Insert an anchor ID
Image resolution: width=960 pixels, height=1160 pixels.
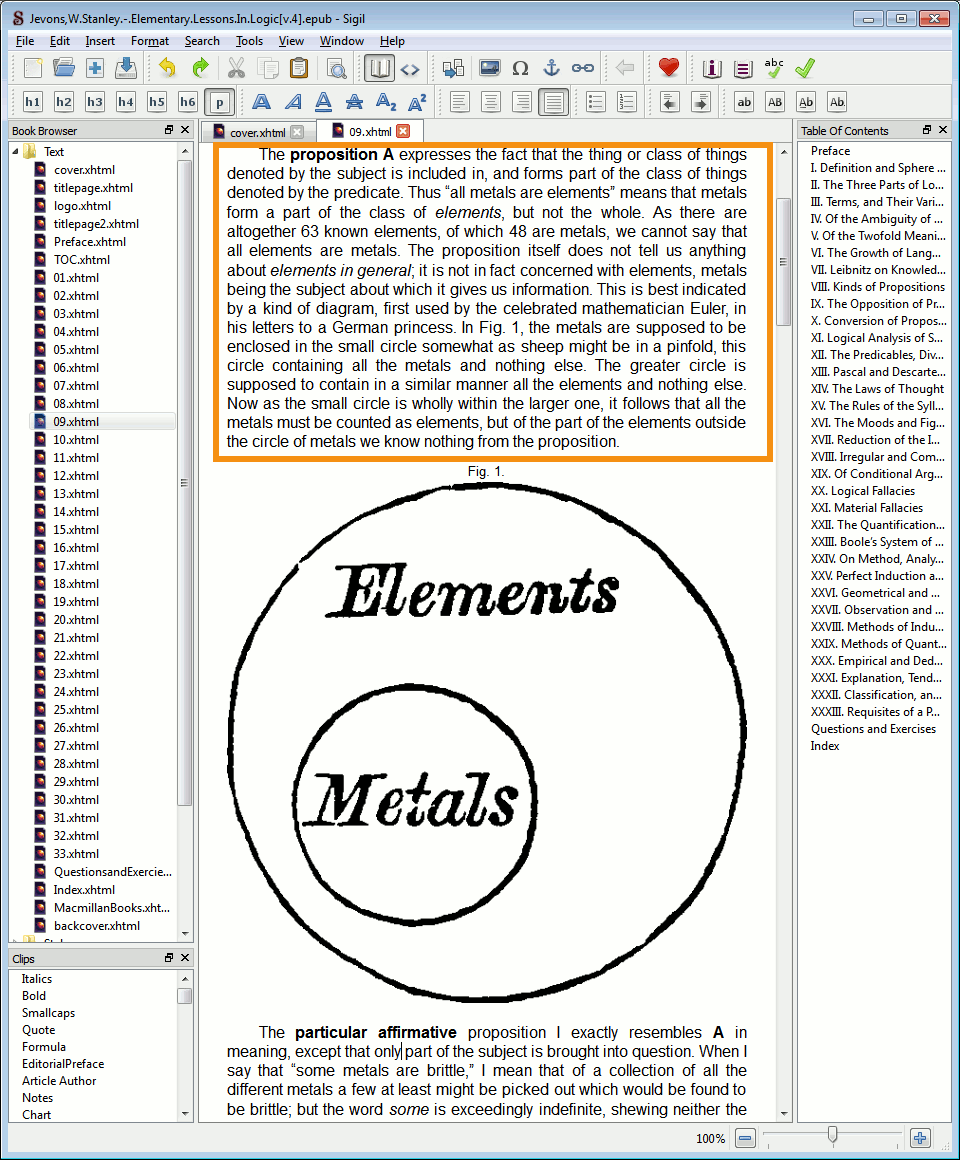551,69
